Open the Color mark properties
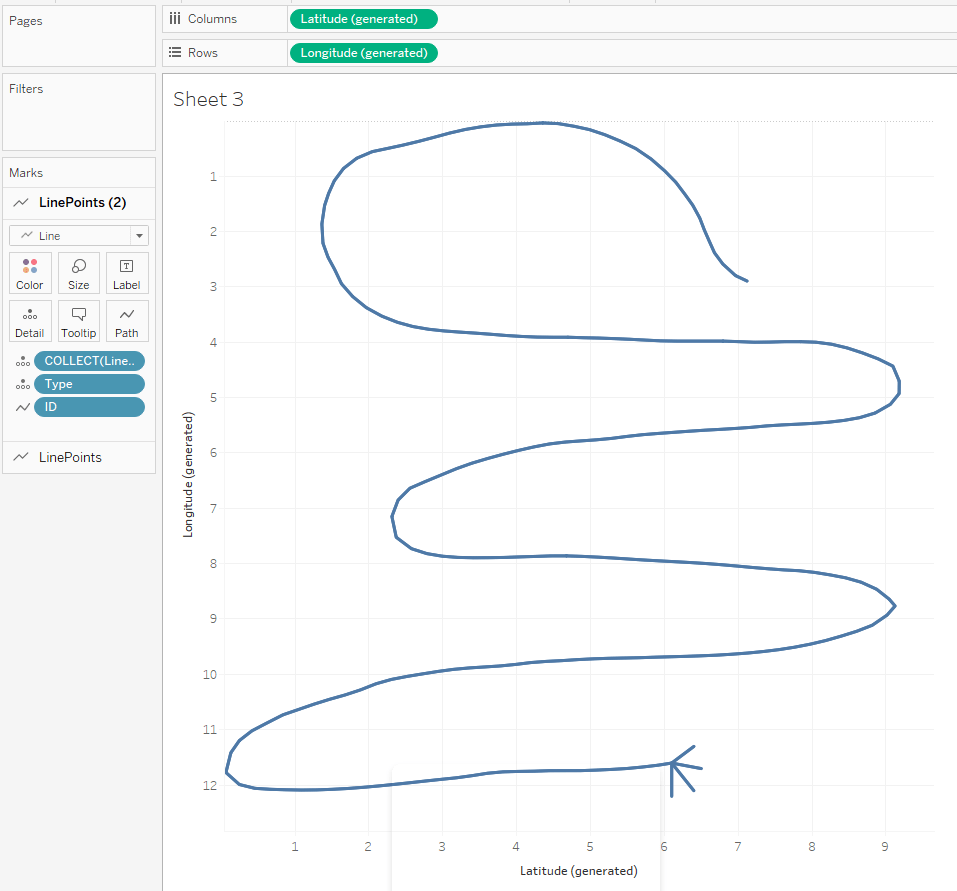The image size is (957, 891). click(x=30, y=273)
